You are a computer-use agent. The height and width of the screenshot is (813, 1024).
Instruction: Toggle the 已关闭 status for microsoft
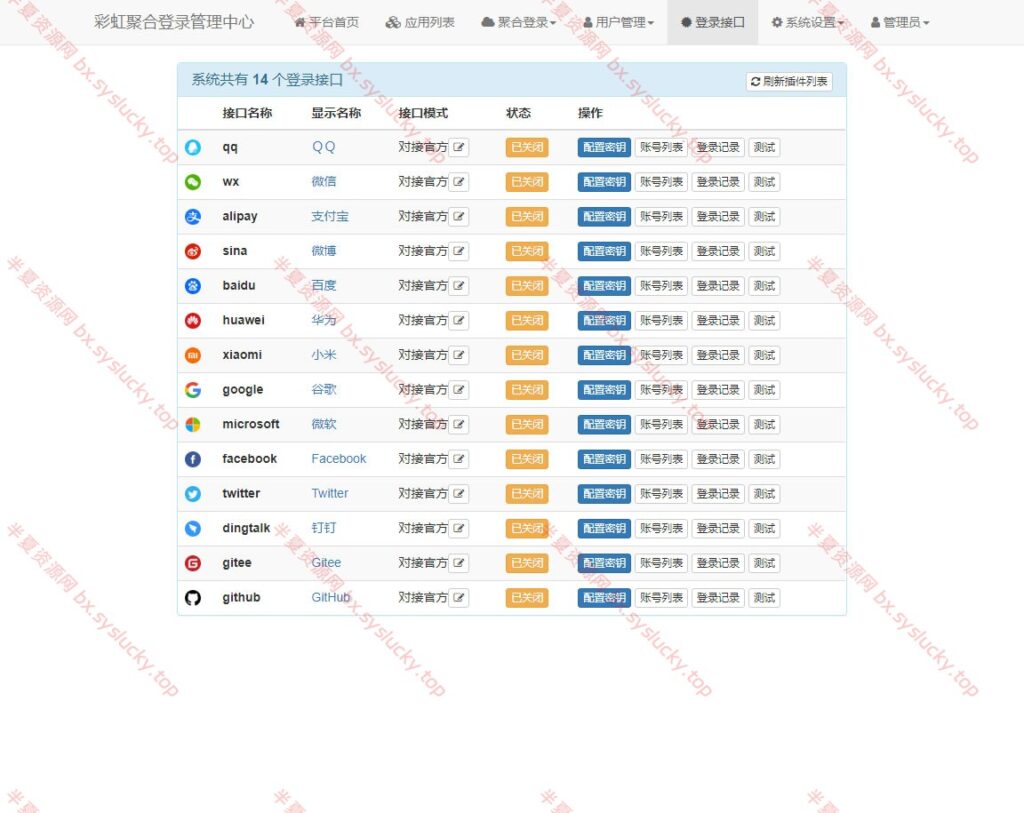click(527, 424)
